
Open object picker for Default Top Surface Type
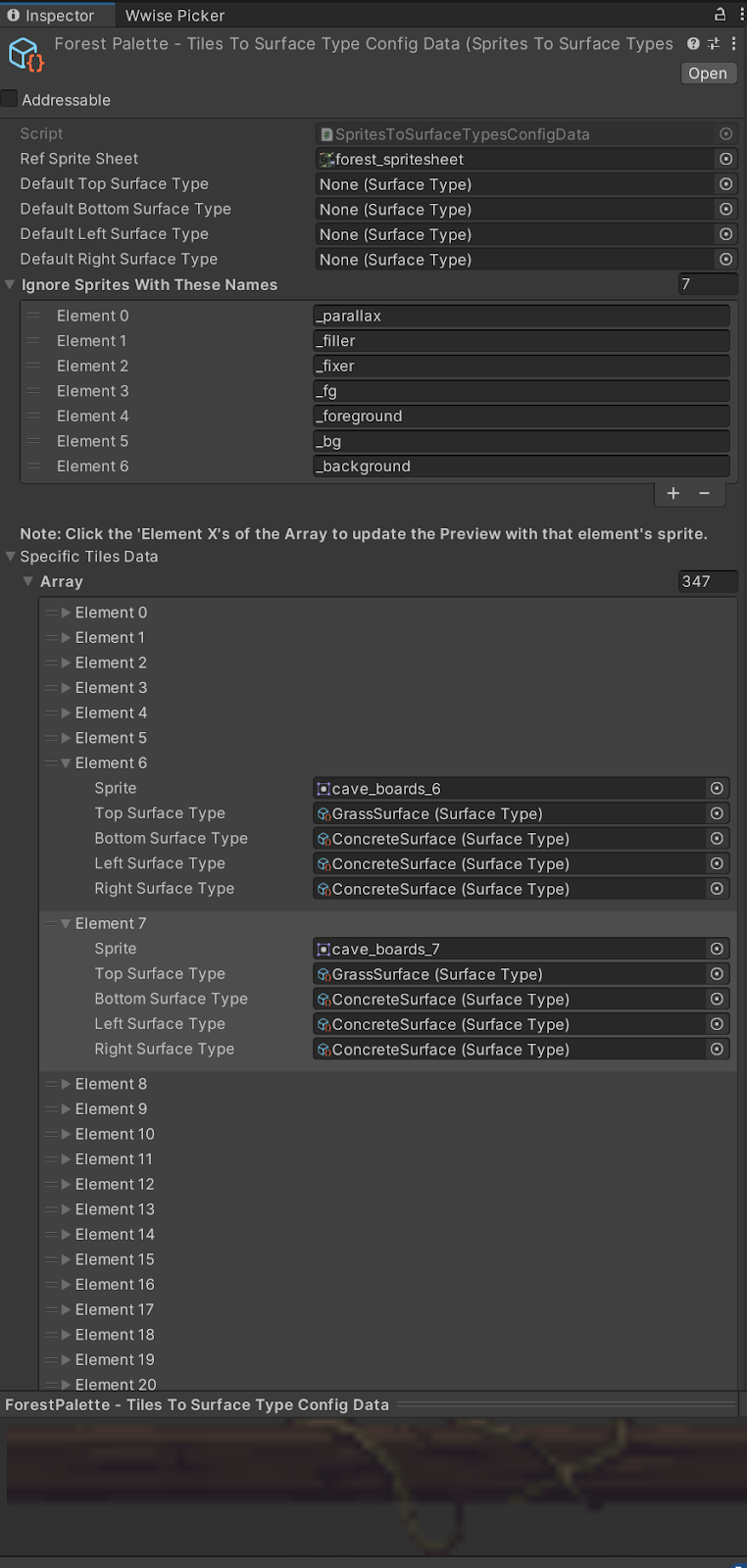725,184
